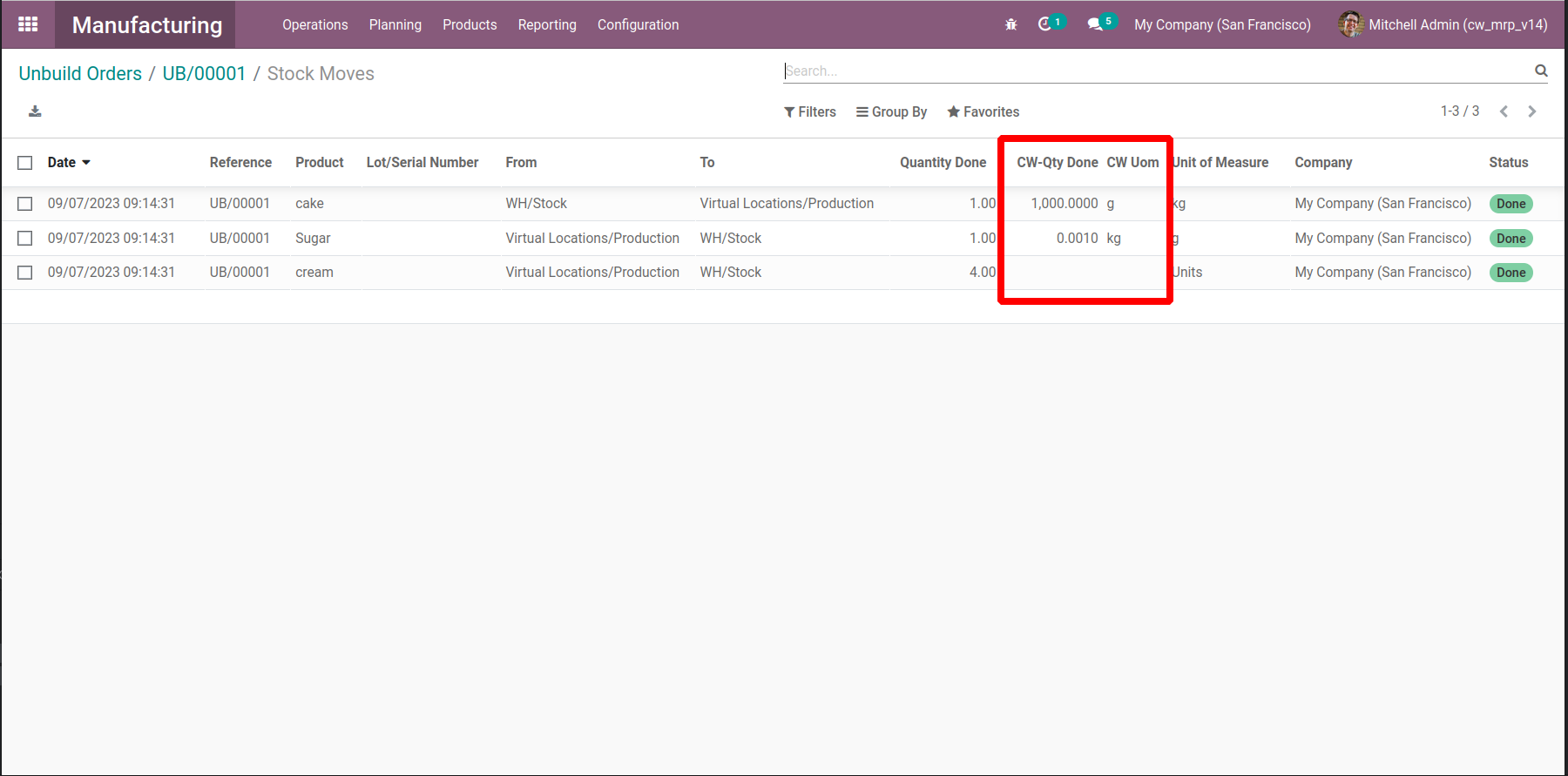Open the activities clock icon
Image resolution: width=1568 pixels, height=776 pixels.
coord(1045,24)
